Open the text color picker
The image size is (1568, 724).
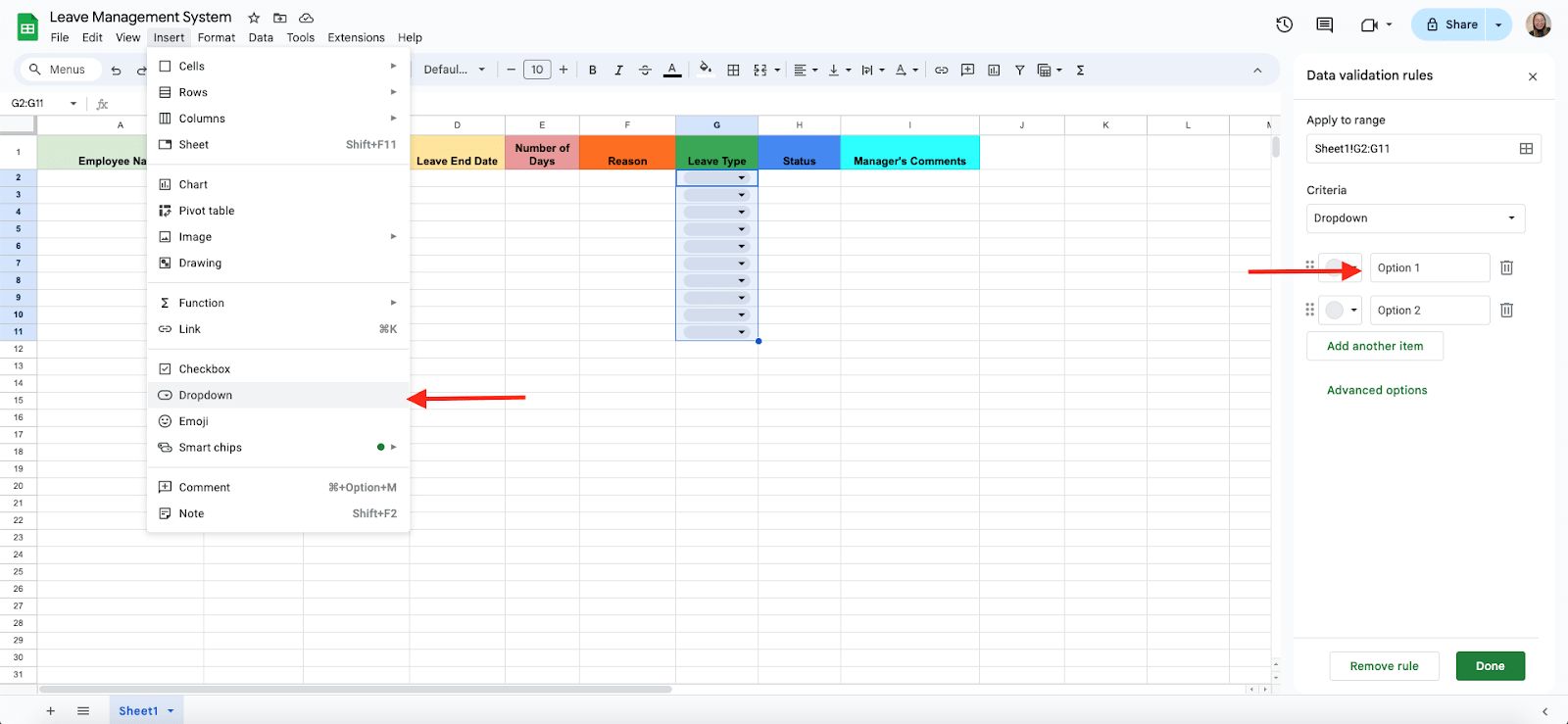click(x=672, y=70)
